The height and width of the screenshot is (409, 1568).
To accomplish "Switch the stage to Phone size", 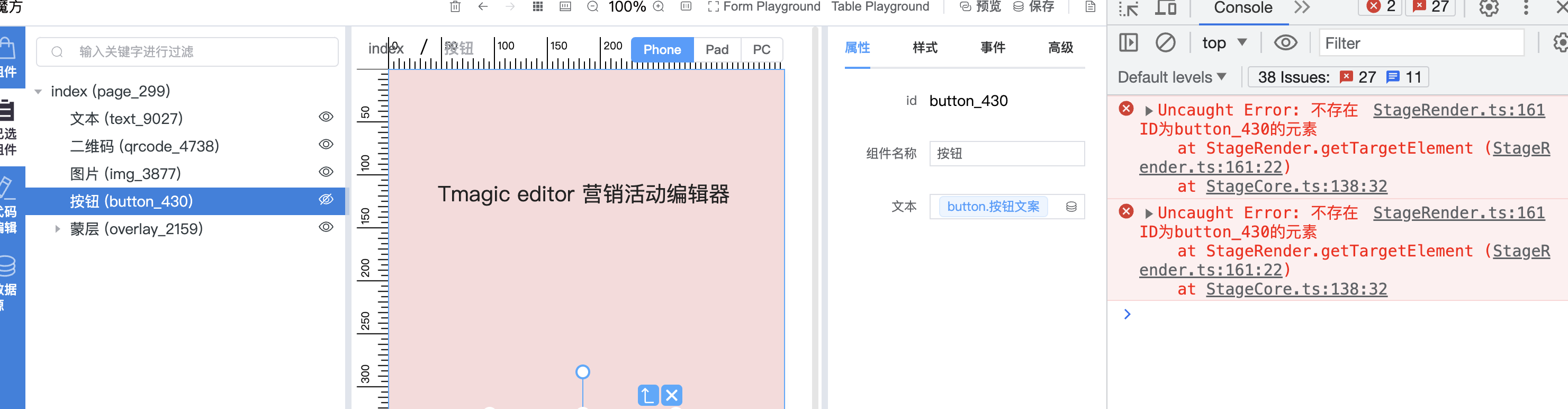I will point(662,49).
